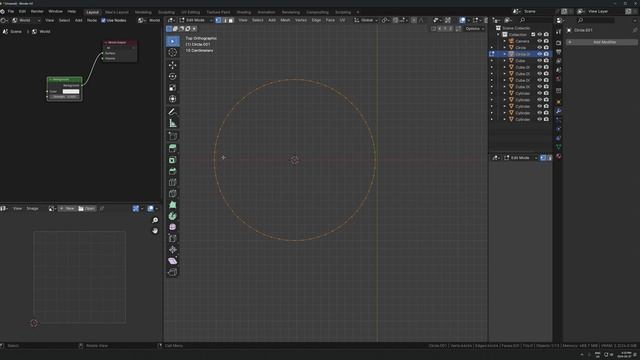Adjust the Background node Strength slider
This screenshot has height=360, width=640.
pos(64,97)
